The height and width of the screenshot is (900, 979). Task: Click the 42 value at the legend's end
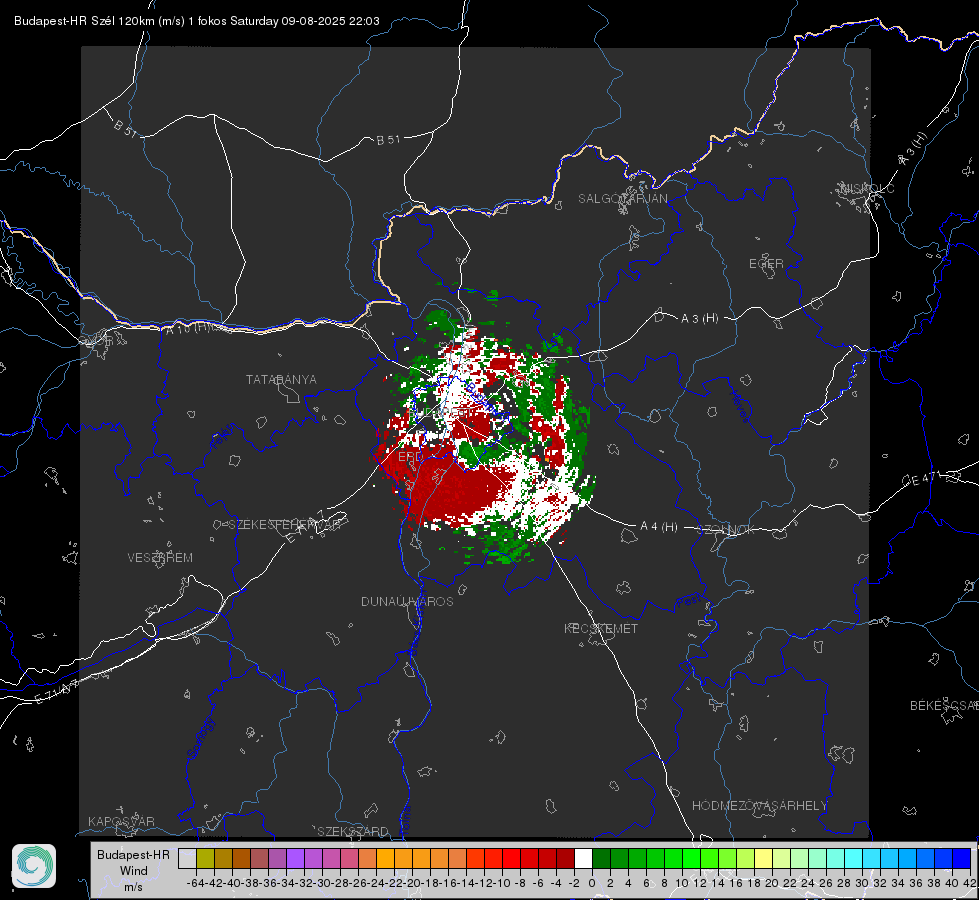pos(970,883)
